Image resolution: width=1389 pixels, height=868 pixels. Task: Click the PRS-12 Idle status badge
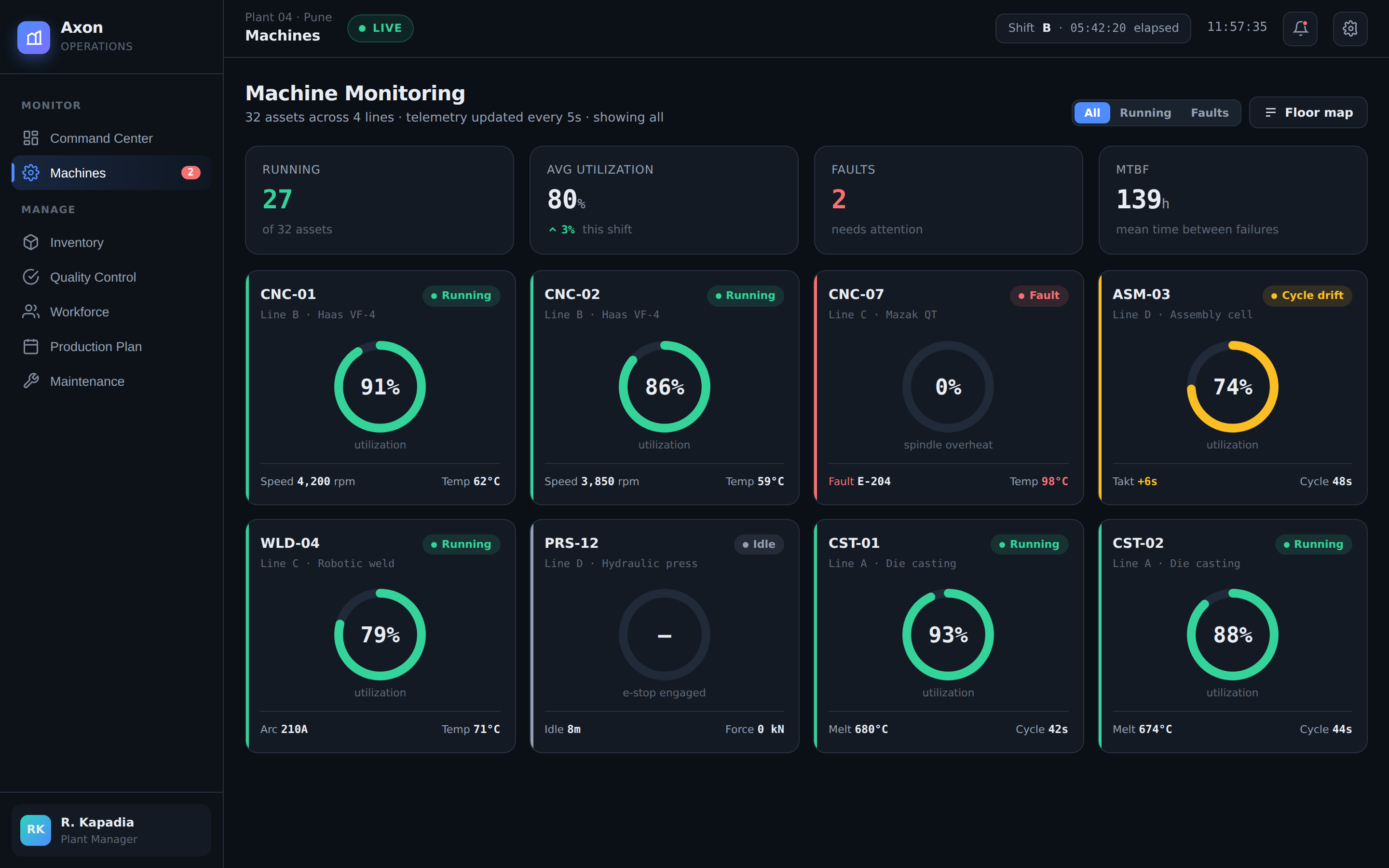pos(759,544)
